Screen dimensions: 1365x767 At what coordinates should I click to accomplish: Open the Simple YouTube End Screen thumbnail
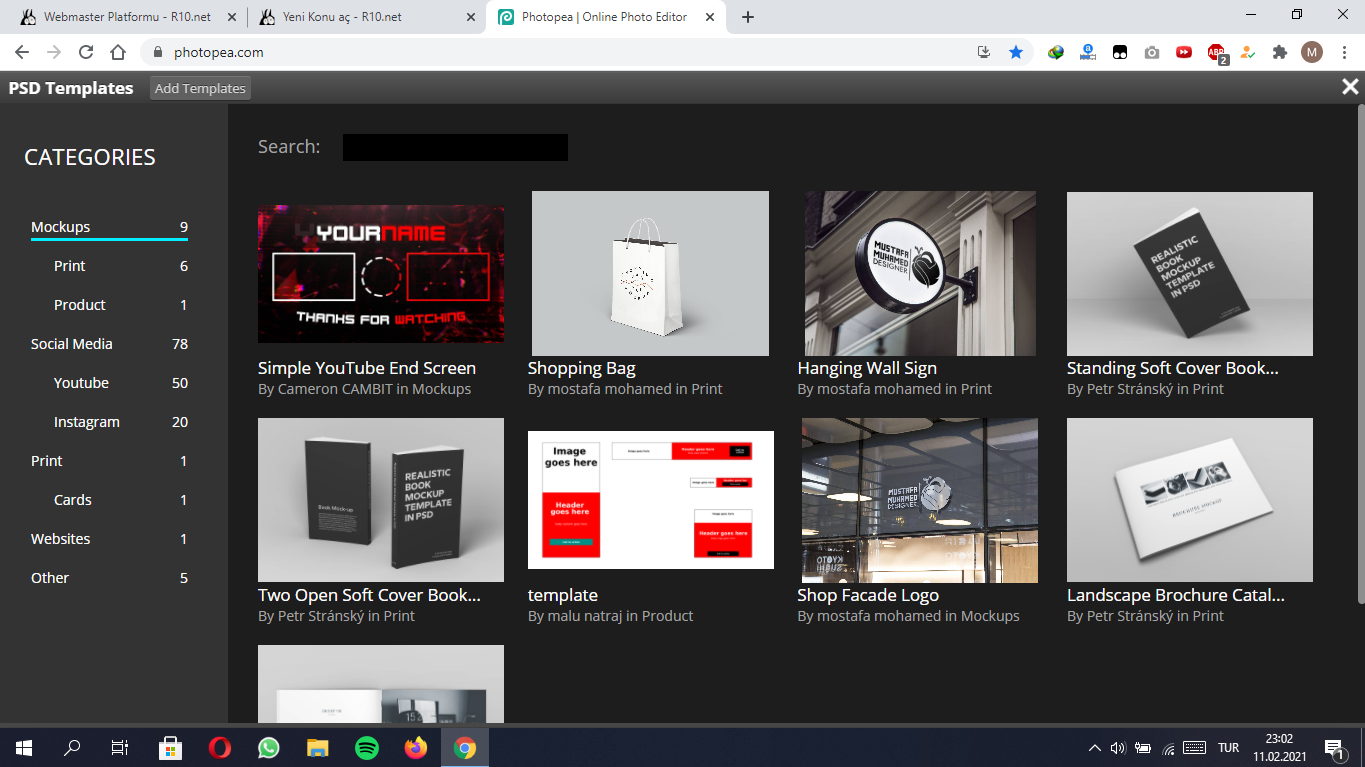pos(381,274)
